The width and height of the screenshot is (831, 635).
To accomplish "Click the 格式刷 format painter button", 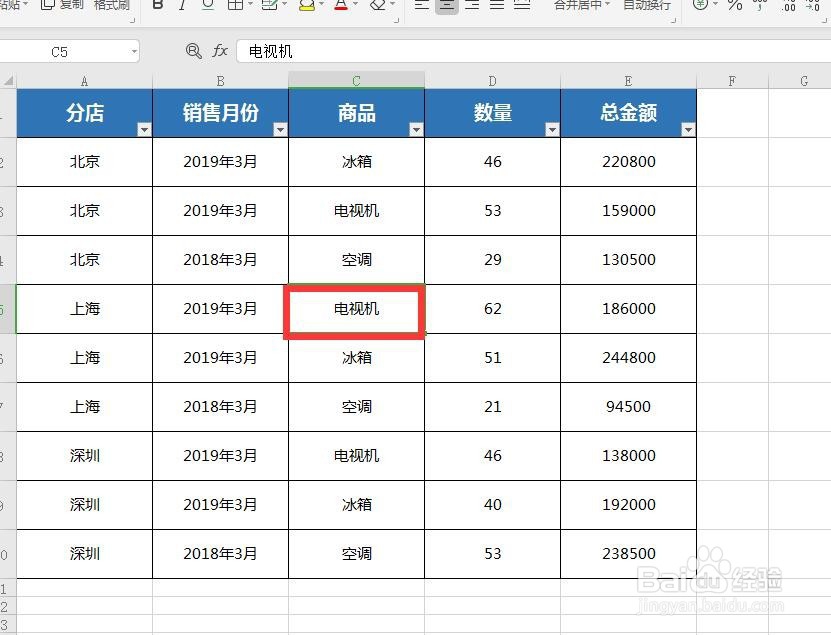I will click(x=112, y=5).
